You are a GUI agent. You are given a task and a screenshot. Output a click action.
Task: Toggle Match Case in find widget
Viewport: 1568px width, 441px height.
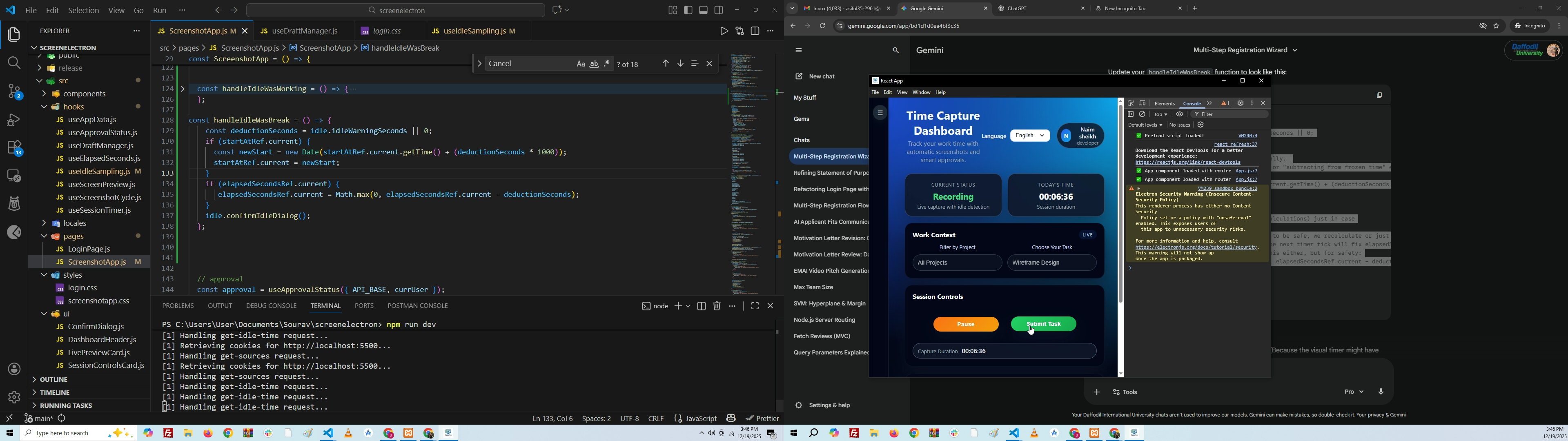click(x=581, y=64)
